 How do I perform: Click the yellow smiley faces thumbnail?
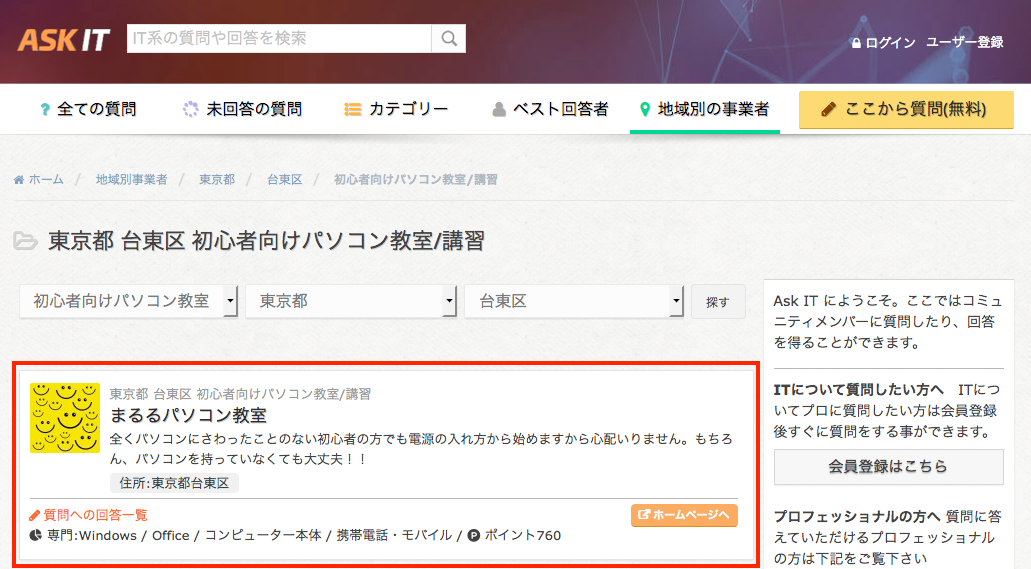pyautogui.click(x=65, y=418)
